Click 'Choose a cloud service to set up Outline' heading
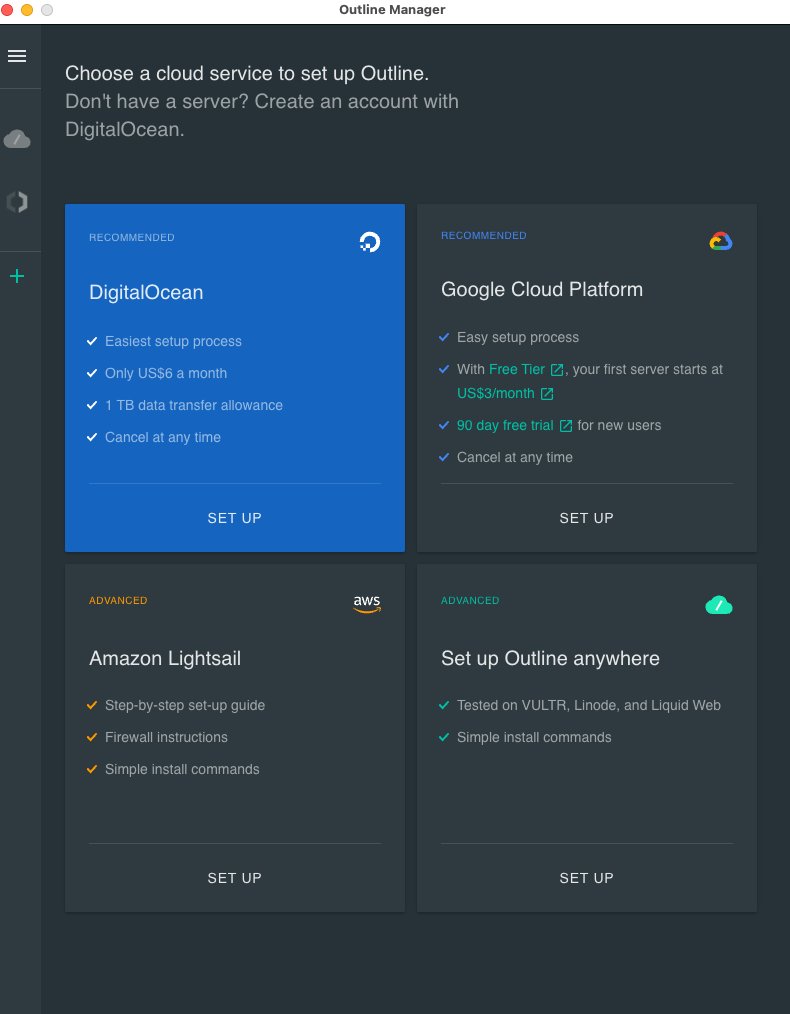 [247, 73]
